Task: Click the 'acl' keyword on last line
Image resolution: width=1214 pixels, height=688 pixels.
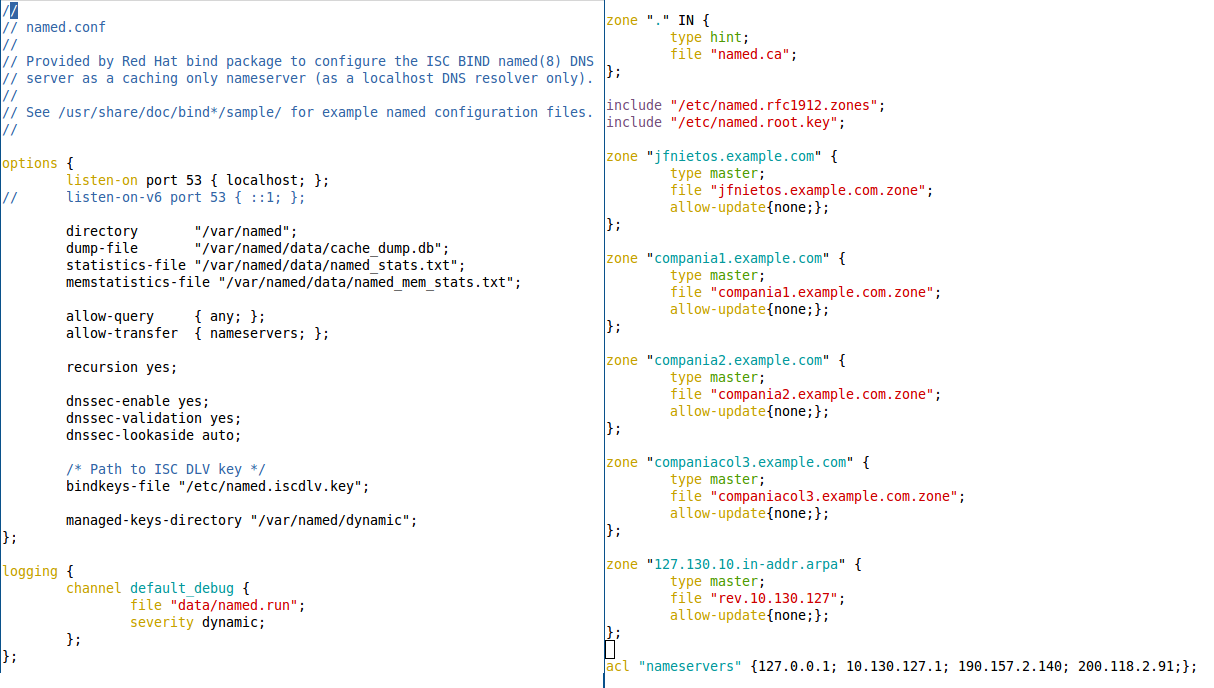Action: click(x=618, y=666)
